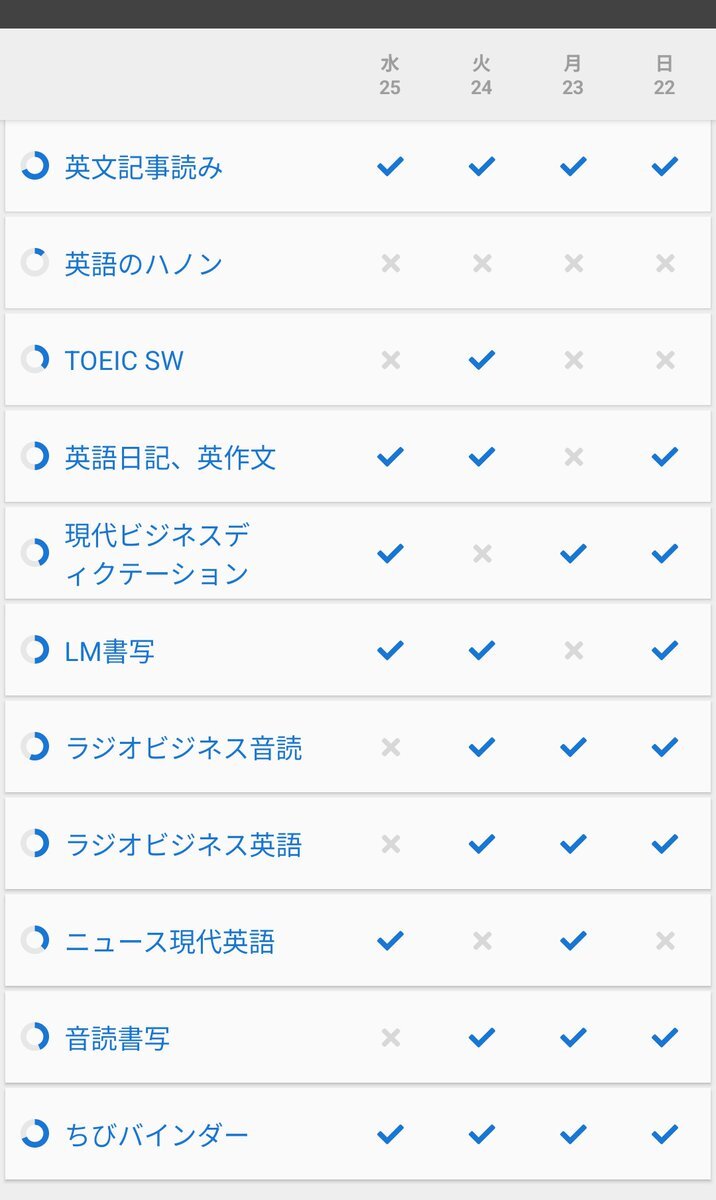Image resolution: width=716 pixels, height=1200 pixels.
Task: Click progress ring icon for 英語のハノン
Action: (35, 263)
